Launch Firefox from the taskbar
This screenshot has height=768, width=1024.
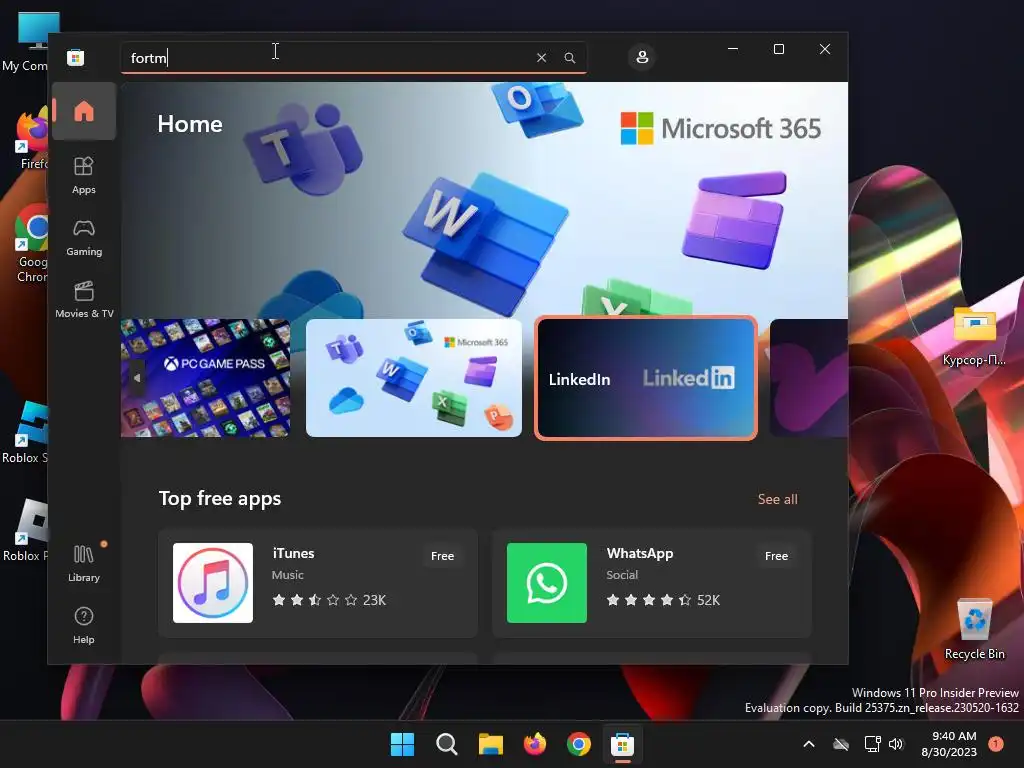pyautogui.click(x=535, y=744)
